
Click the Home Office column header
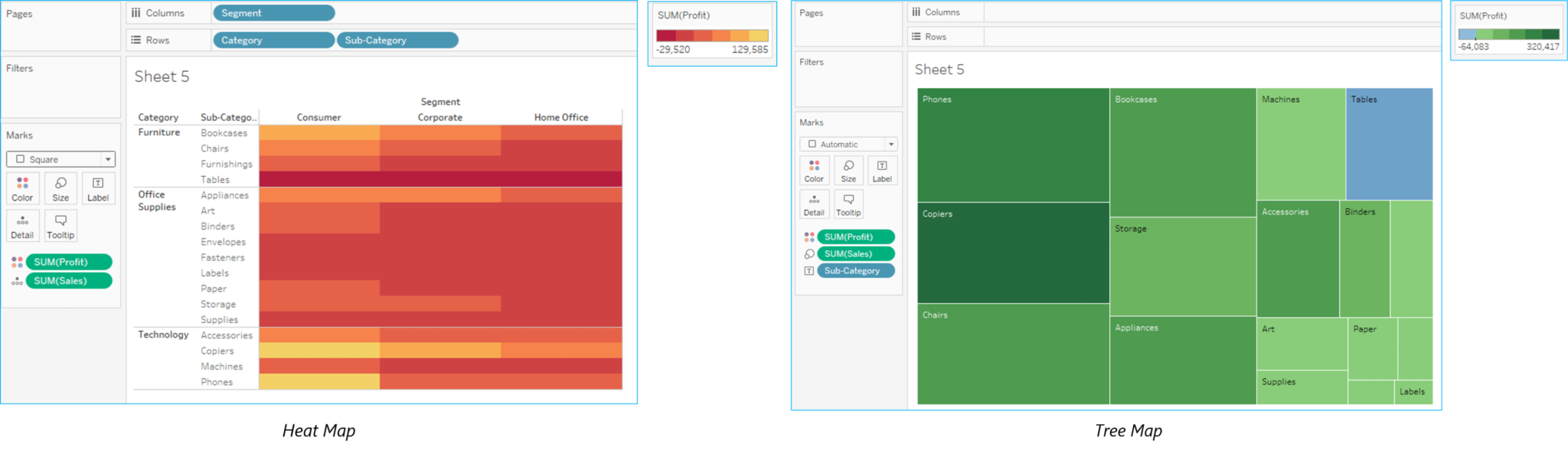(x=561, y=117)
